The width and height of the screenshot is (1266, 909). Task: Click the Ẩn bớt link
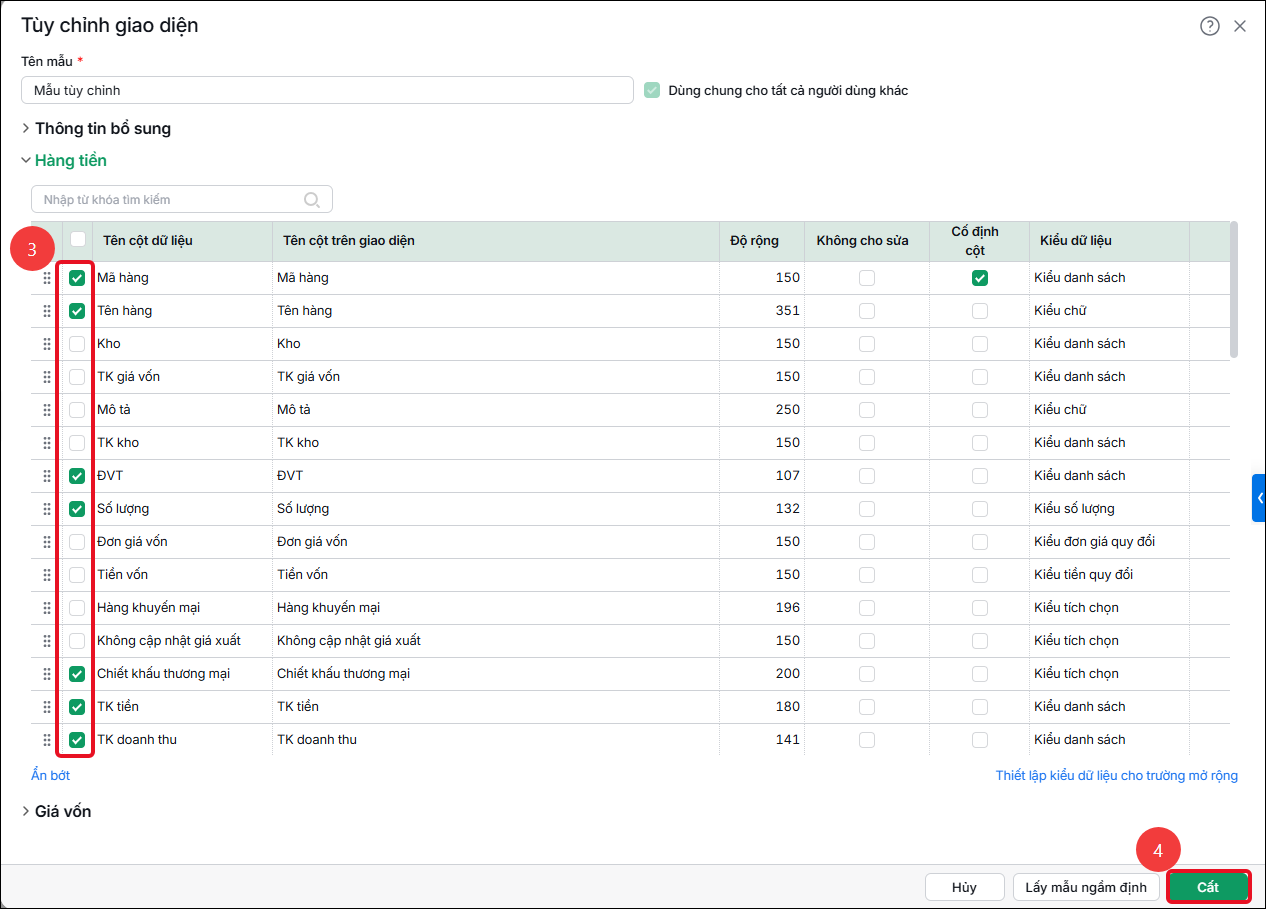pos(51,775)
